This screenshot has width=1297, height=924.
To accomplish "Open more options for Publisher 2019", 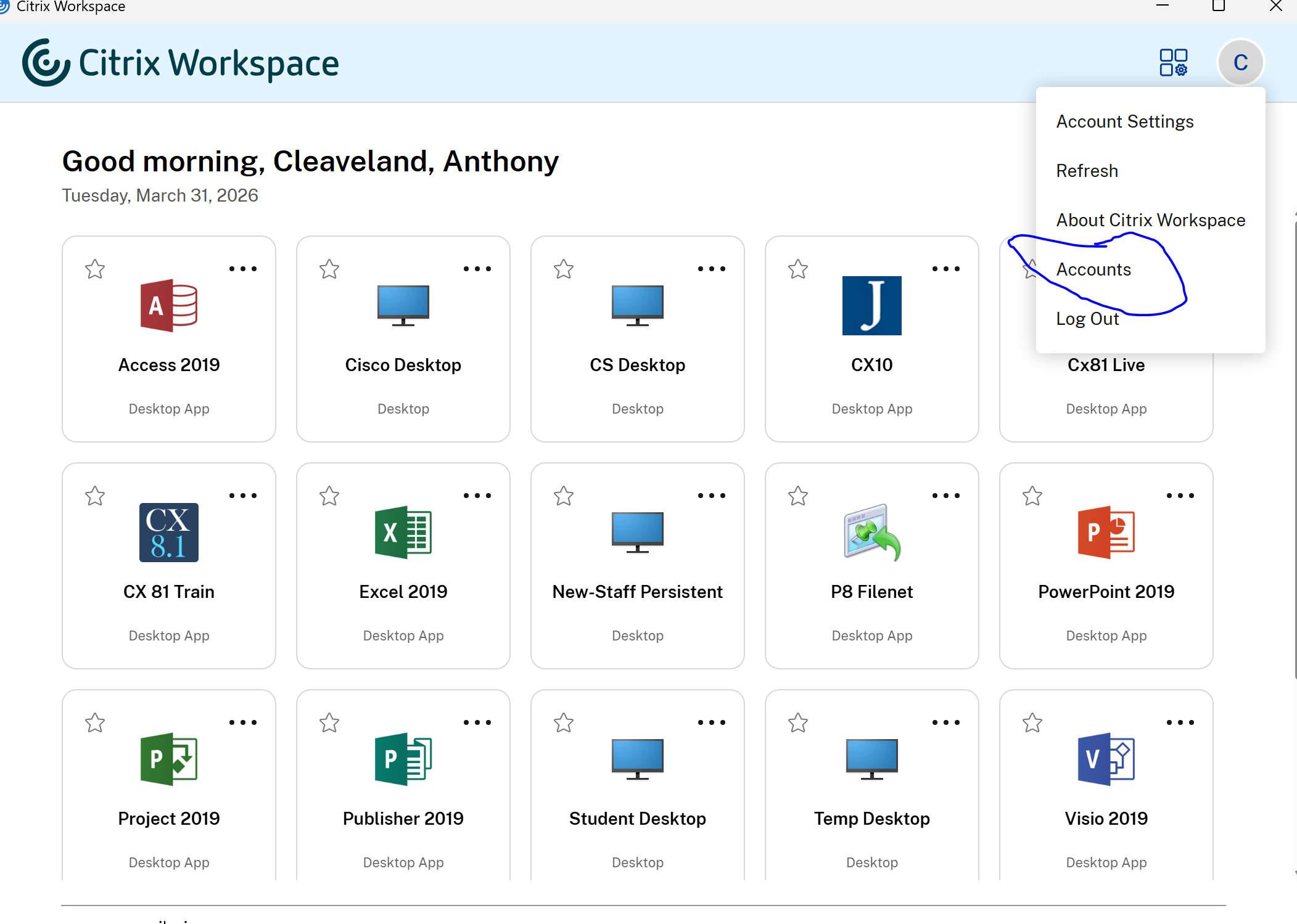I will point(477,722).
